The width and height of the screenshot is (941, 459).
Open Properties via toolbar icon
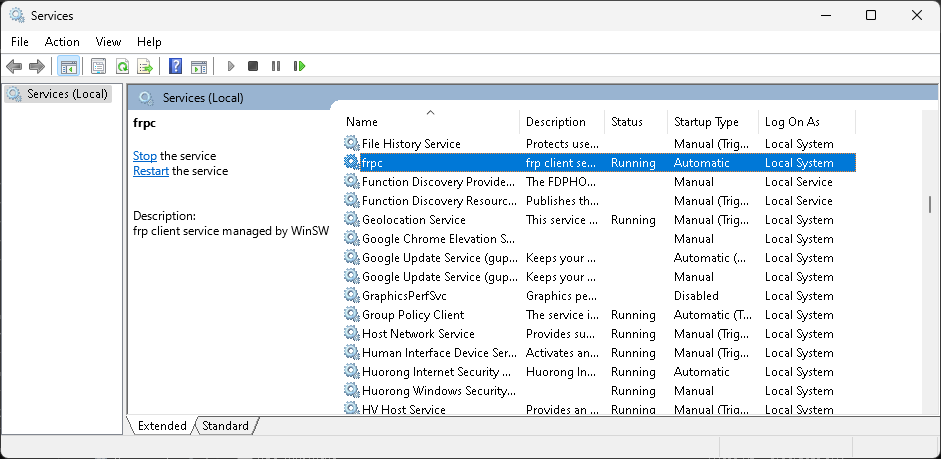point(98,66)
